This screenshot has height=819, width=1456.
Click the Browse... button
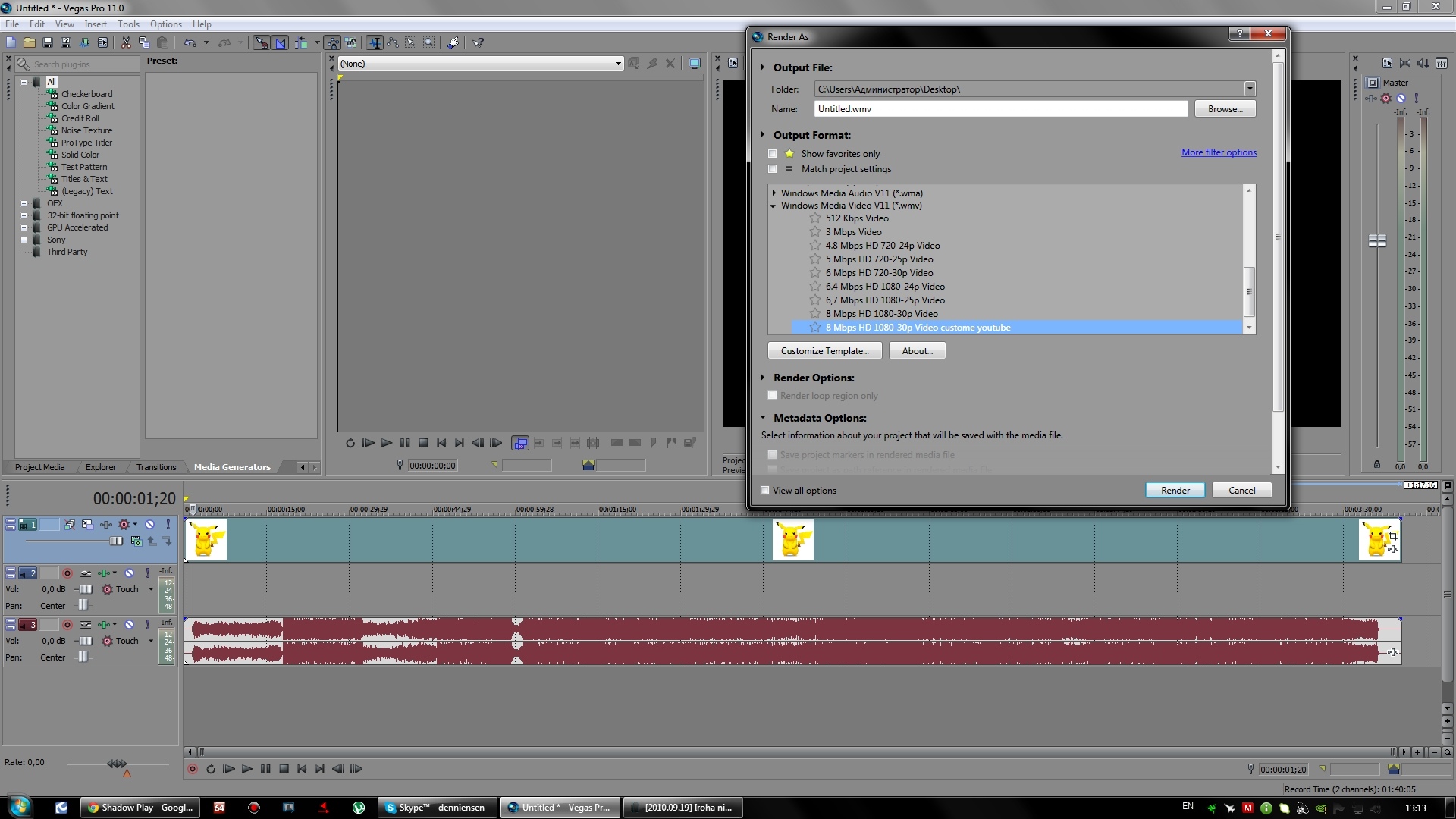(x=1225, y=109)
